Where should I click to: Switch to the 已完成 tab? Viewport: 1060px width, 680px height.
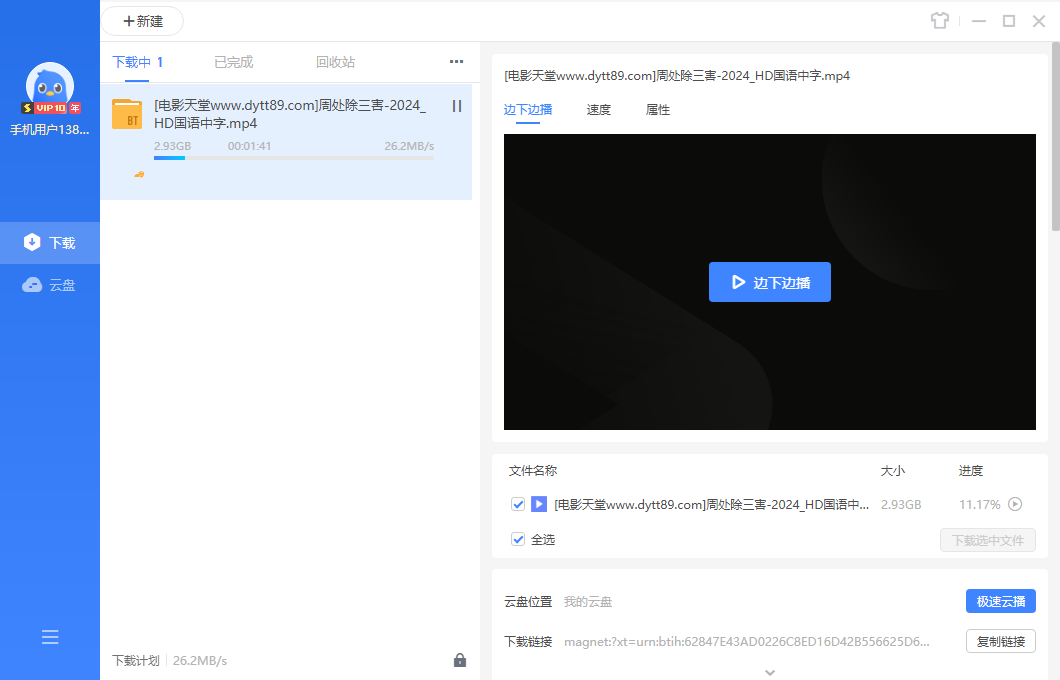point(233,62)
